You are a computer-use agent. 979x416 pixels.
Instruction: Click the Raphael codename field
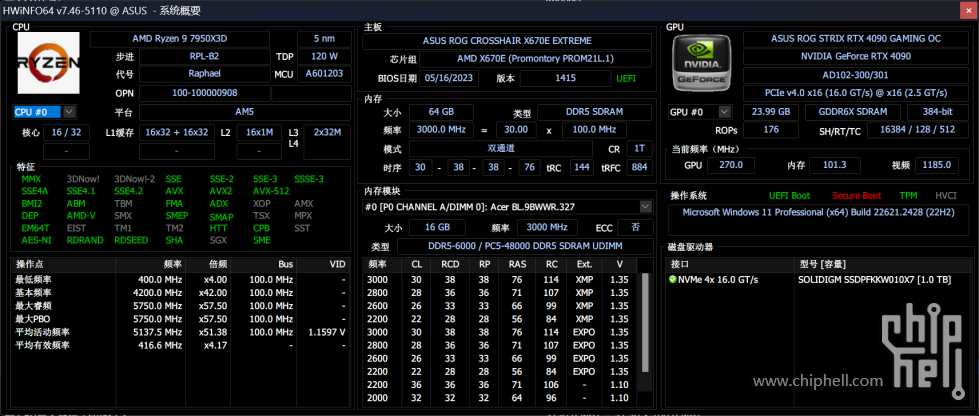[204, 74]
